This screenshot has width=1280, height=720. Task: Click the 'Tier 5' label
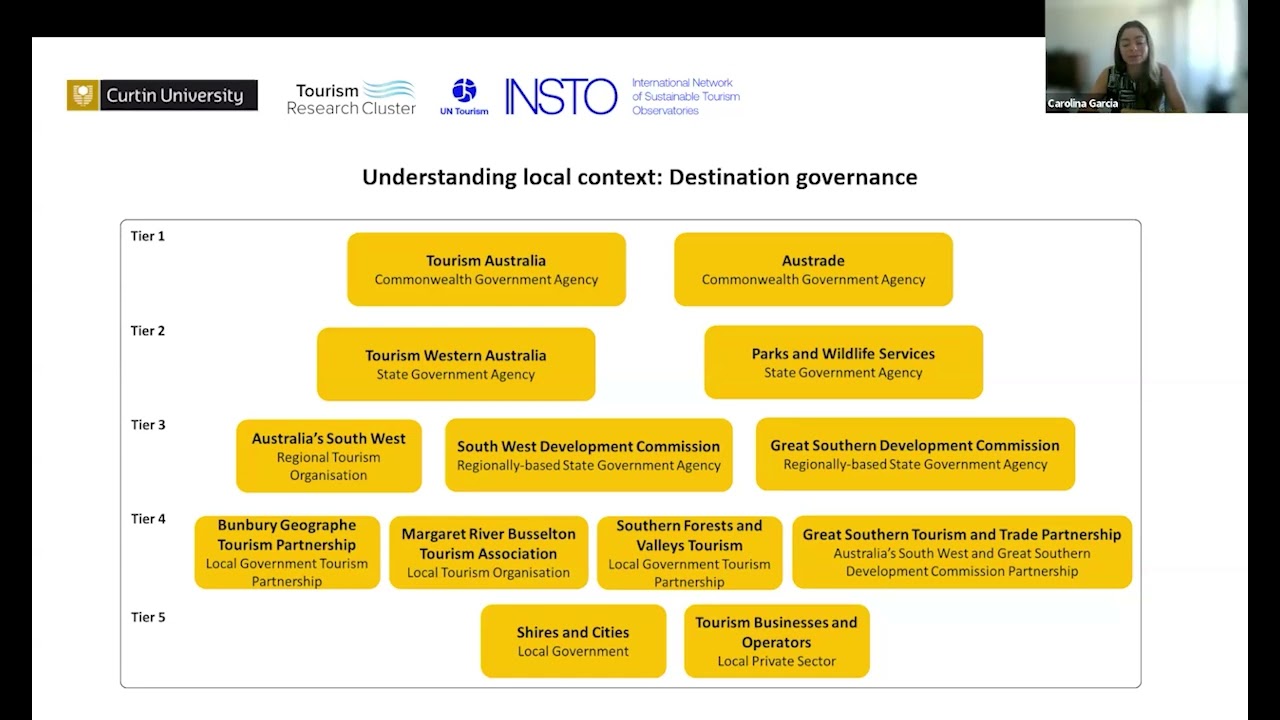pyautogui.click(x=148, y=617)
